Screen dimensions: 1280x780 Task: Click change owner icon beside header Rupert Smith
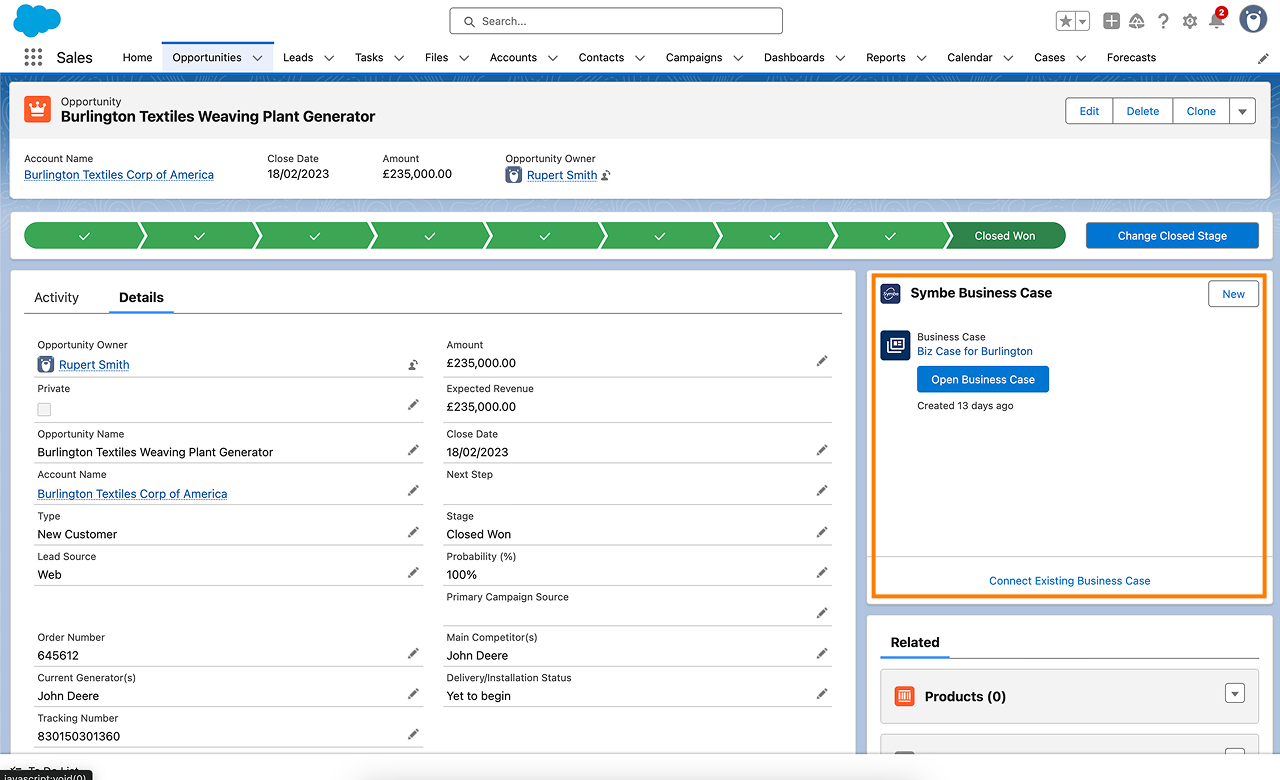tap(606, 175)
